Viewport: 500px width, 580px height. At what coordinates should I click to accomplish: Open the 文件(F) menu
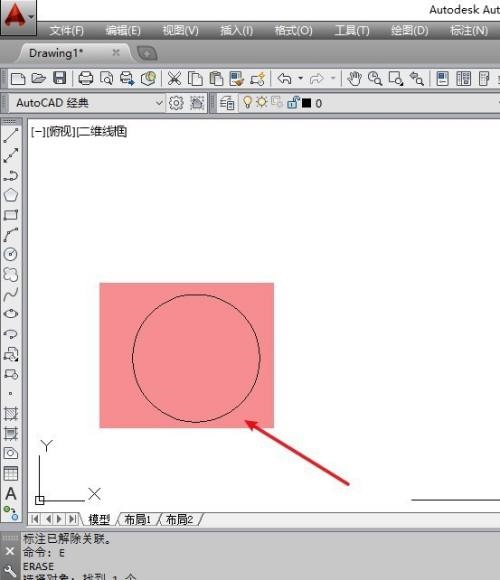67,30
